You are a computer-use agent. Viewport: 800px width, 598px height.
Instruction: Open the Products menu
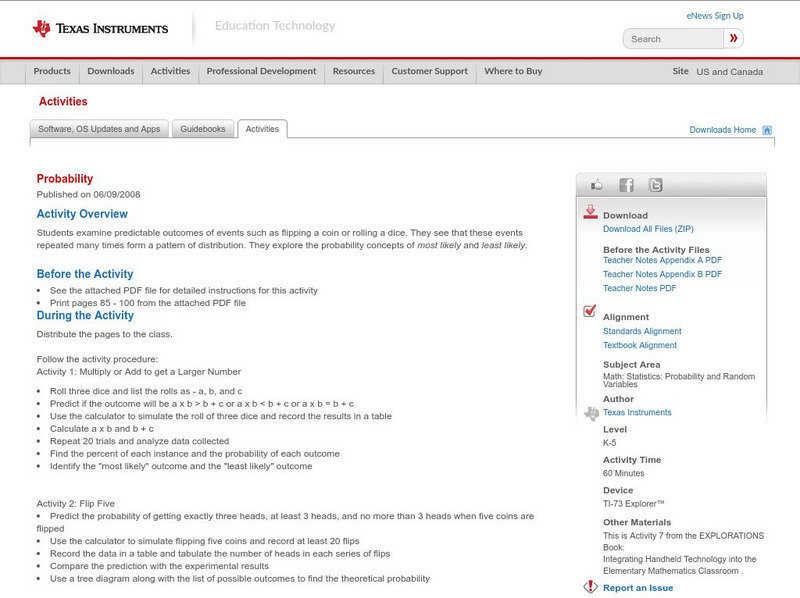click(x=52, y=71)
